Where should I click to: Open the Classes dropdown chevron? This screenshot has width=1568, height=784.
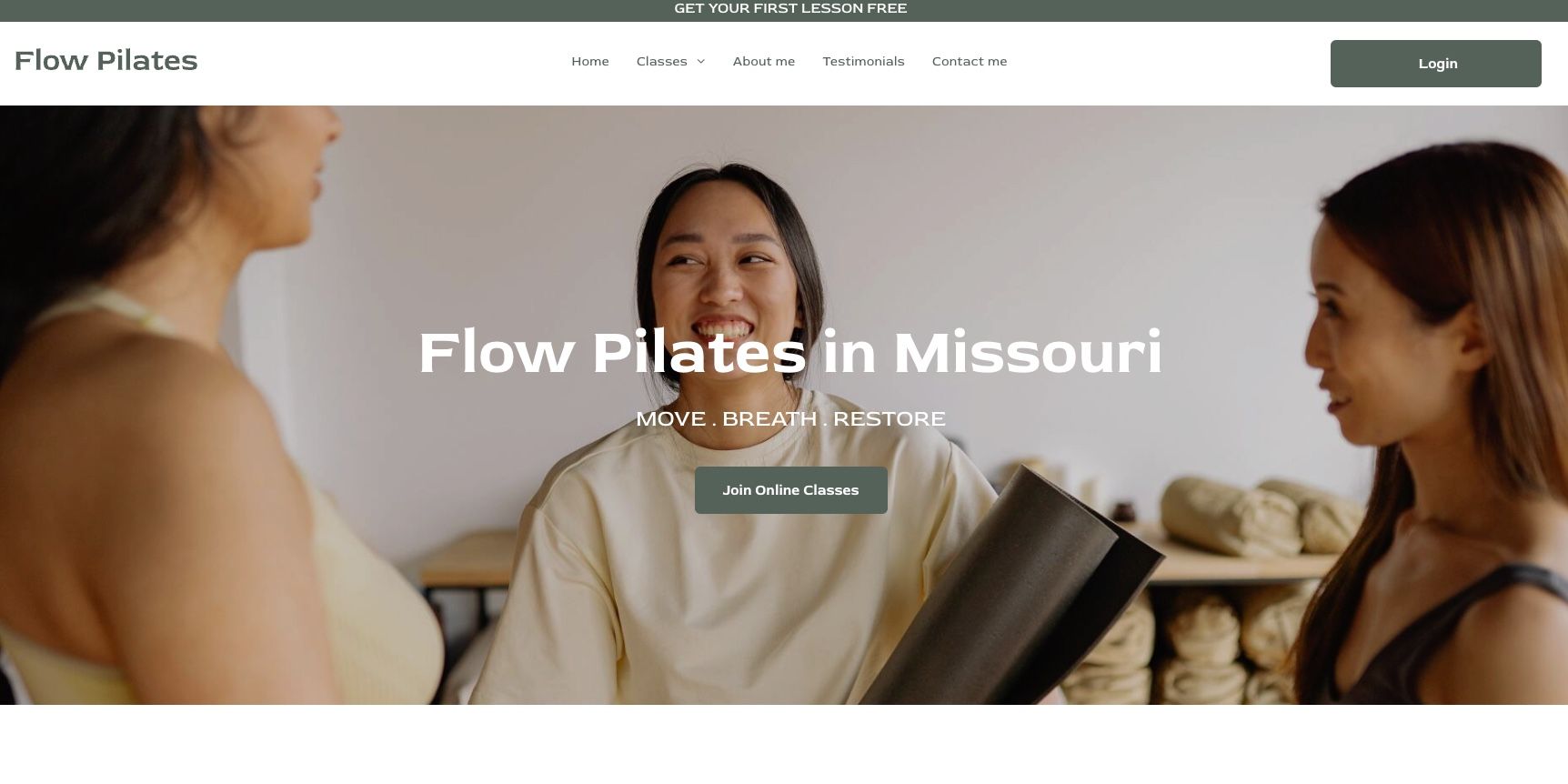tap(700, 62)
